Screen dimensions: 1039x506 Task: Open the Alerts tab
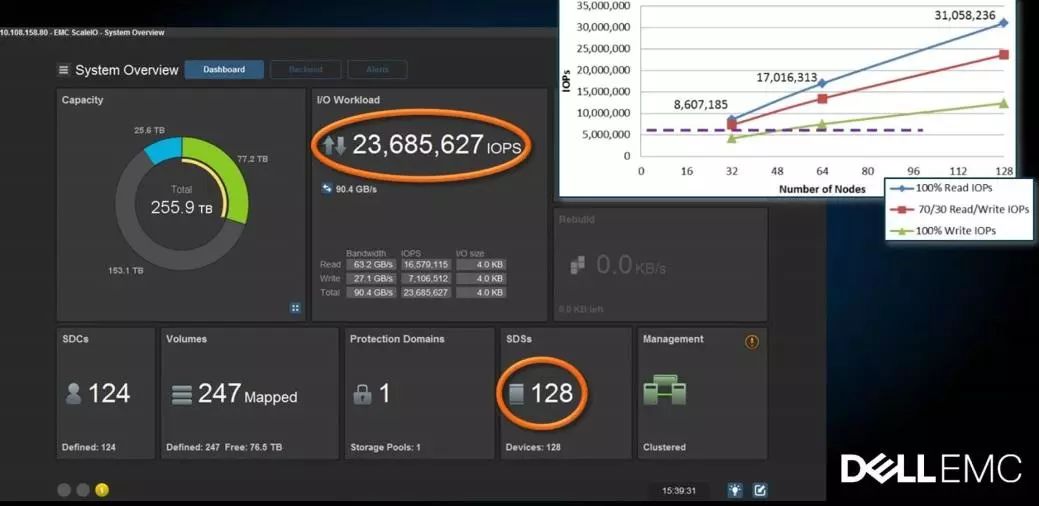(377, 70)
